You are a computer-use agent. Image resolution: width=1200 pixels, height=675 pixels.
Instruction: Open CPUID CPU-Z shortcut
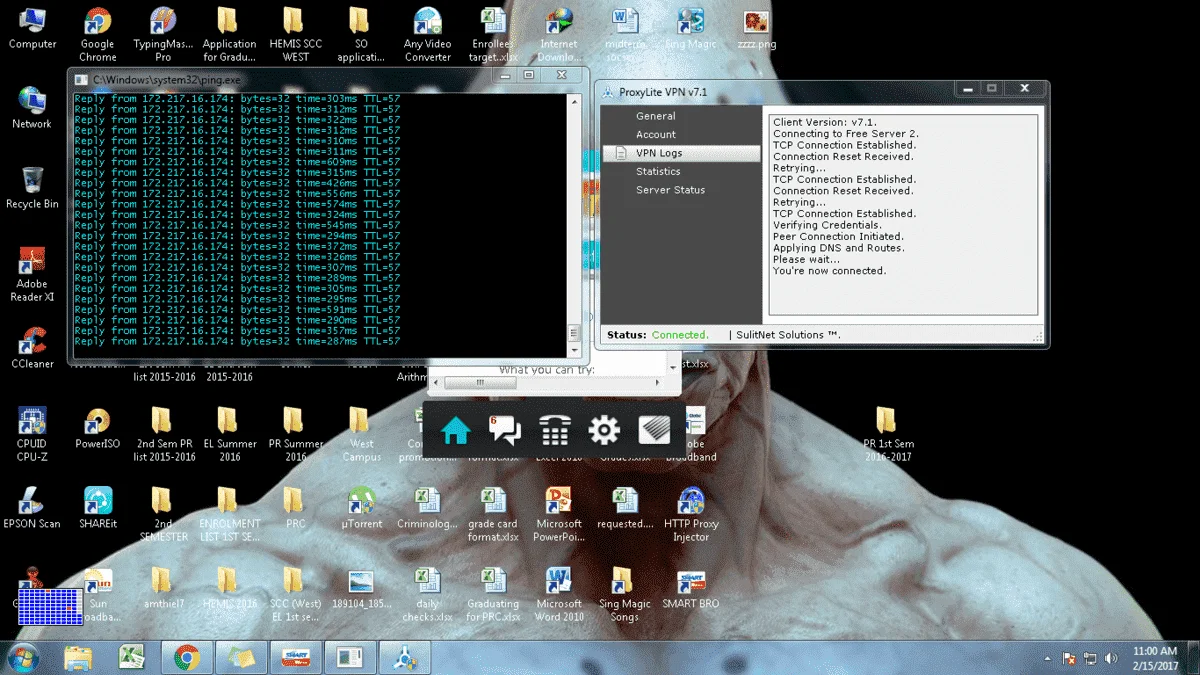[x=32, y=434]
